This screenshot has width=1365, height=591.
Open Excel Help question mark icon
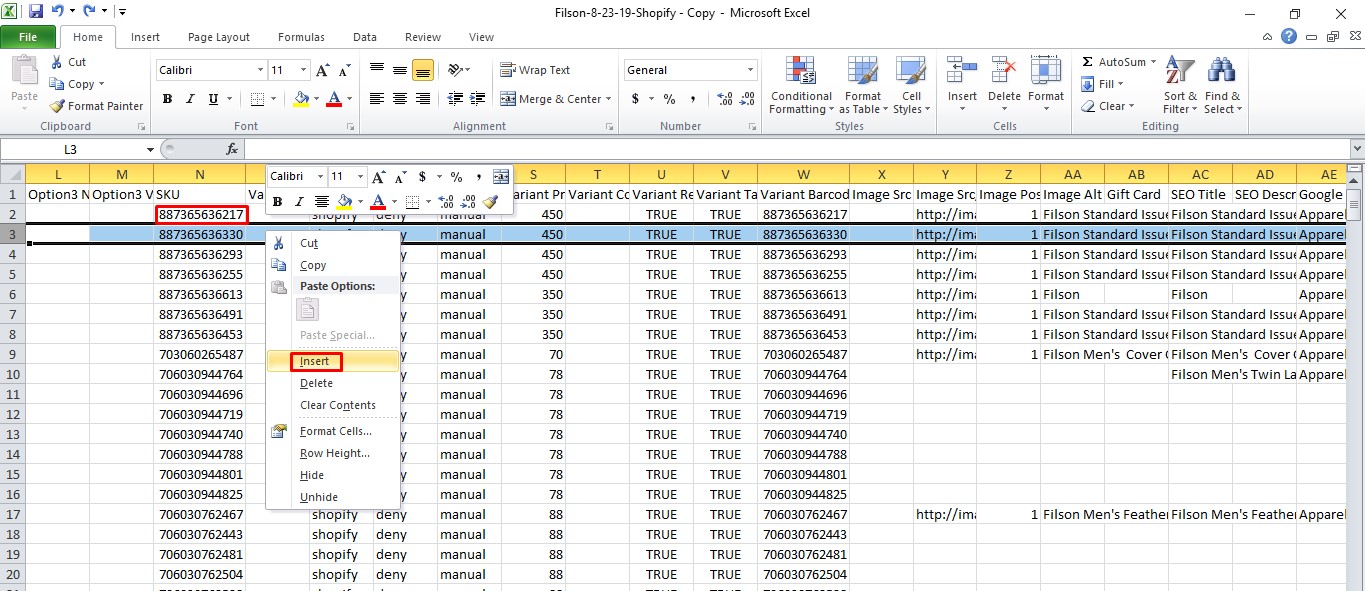[1290, 36]
